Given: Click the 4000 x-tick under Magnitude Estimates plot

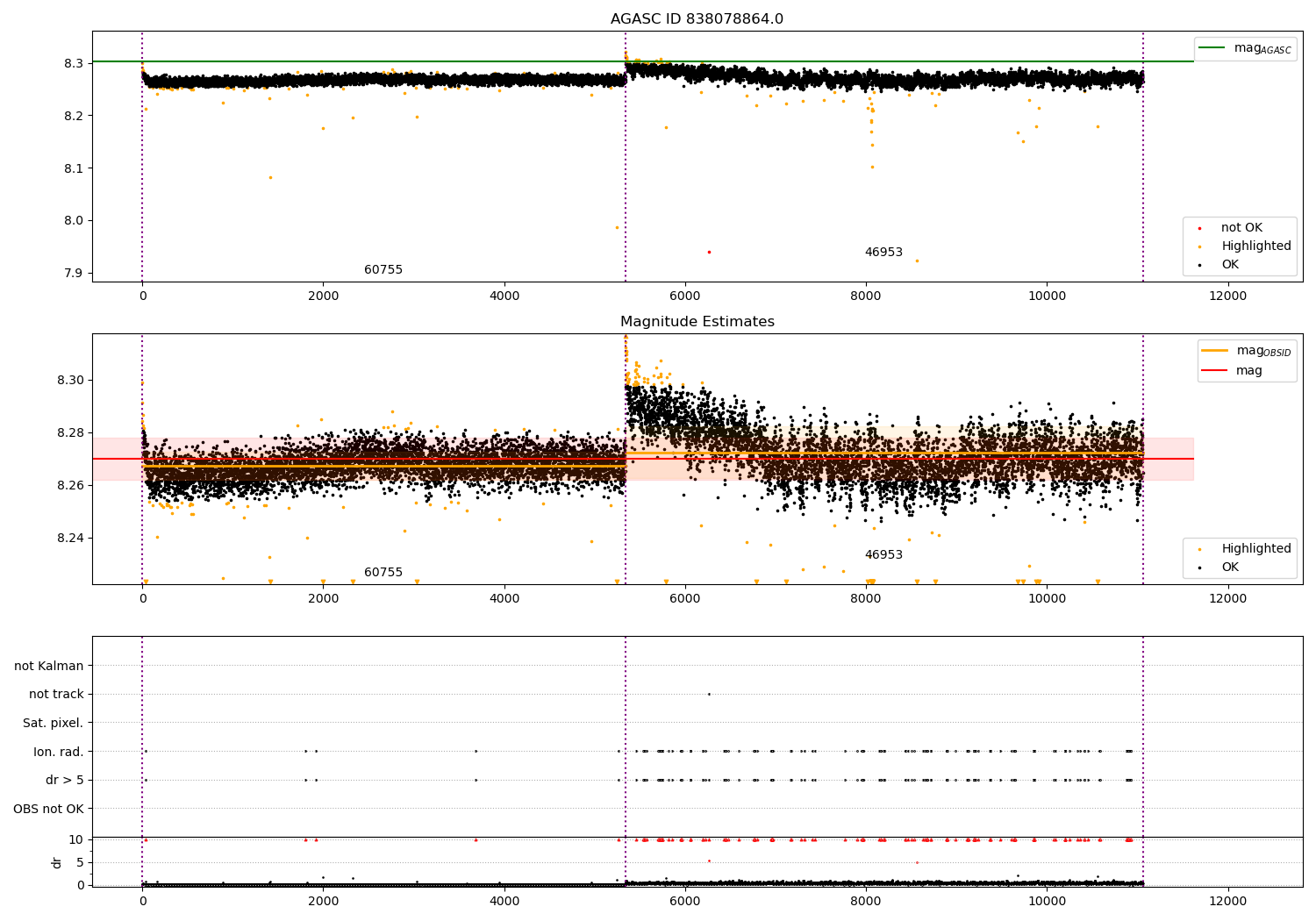Looking at the screenshot, I should click(x=504, y=599).
